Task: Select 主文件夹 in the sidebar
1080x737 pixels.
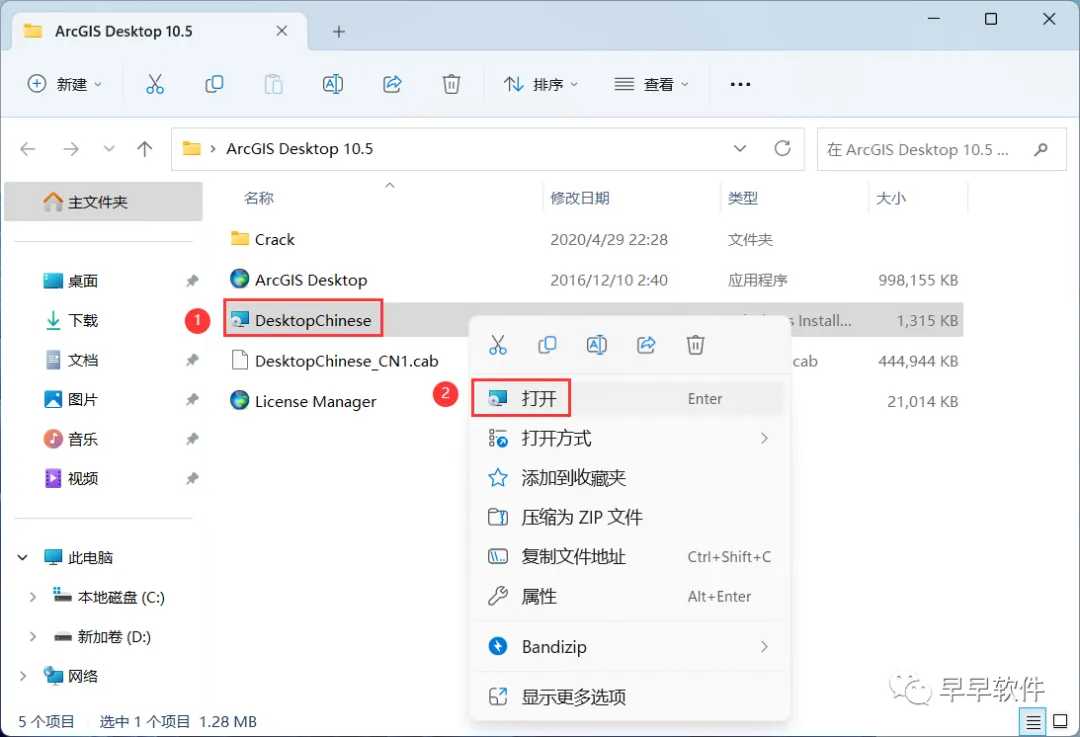Action: (x=103, y=202)
